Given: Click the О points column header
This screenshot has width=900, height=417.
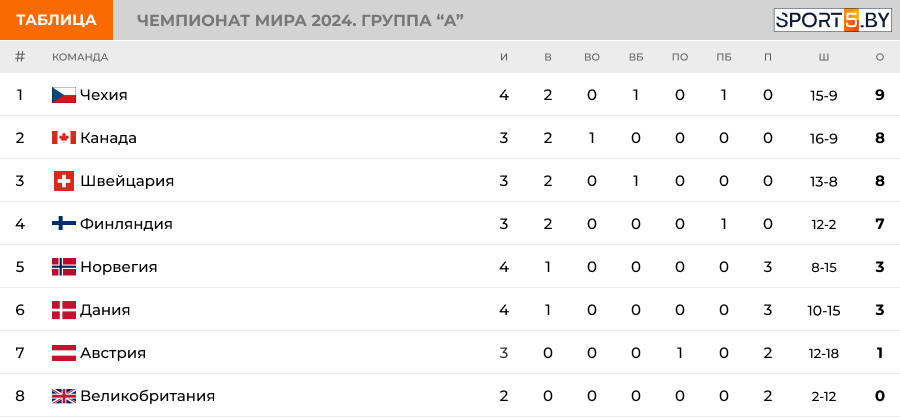Looking at the screenshot, I should [x=880, y=57].
